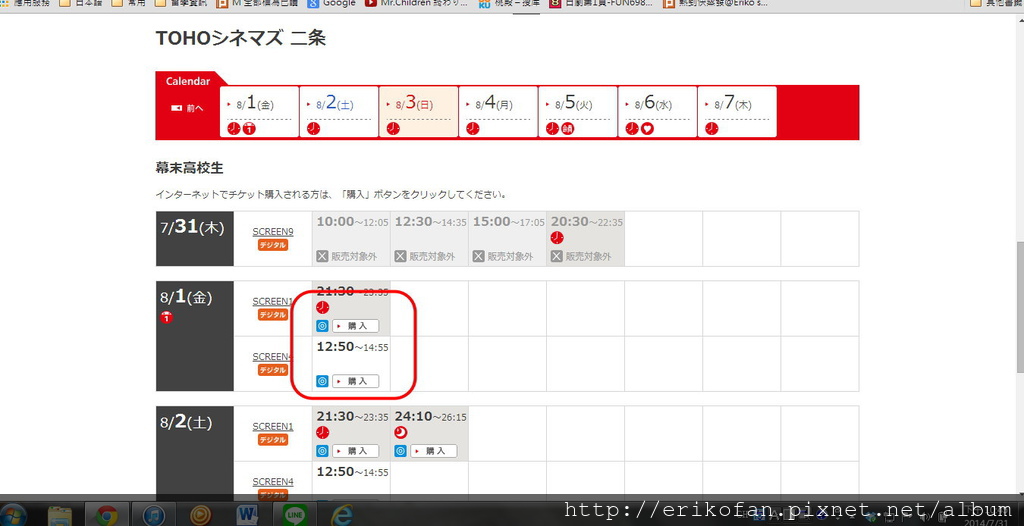This screenshot has height=526, width=1024.
Task: Open the SCREEN4 link in the 8/1(金) row
Action: (x=272, y=357)
